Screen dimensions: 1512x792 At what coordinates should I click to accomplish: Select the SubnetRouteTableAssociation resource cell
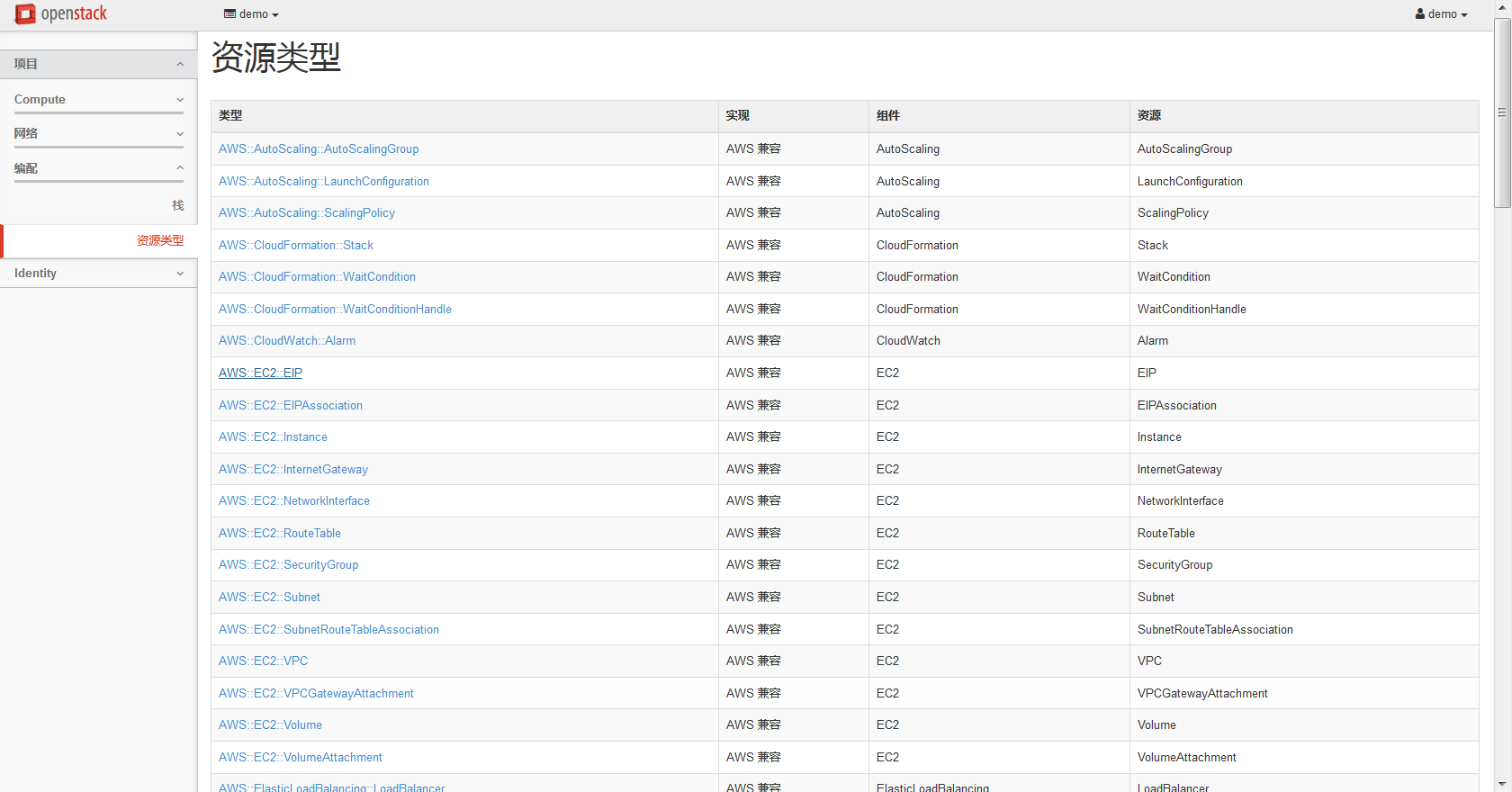[1304, 629]
